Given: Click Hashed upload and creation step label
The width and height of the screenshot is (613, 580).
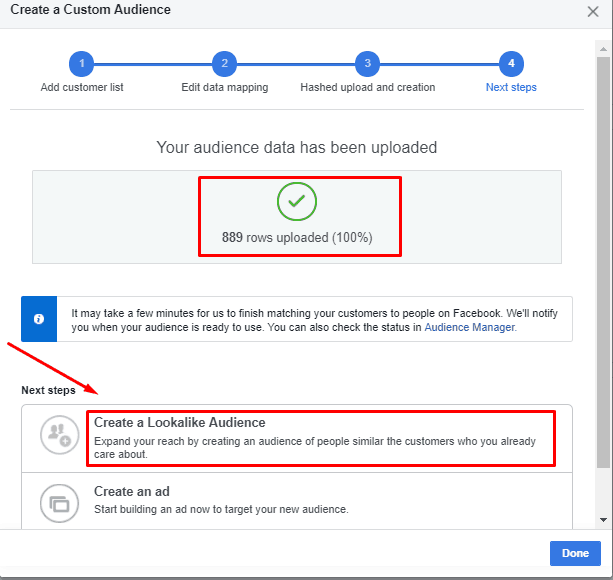Looking at the screenshot, I should point(367,87).
